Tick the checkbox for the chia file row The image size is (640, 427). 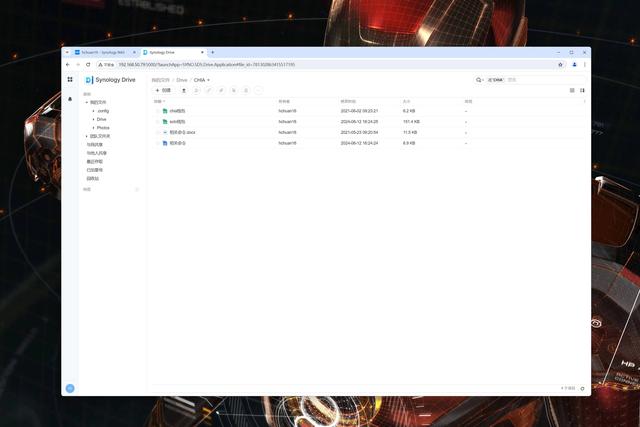pos(158,111)
